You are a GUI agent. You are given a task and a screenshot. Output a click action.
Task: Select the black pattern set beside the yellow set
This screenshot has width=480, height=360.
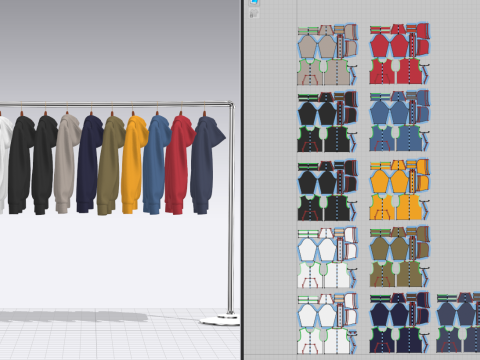point(327,190)
